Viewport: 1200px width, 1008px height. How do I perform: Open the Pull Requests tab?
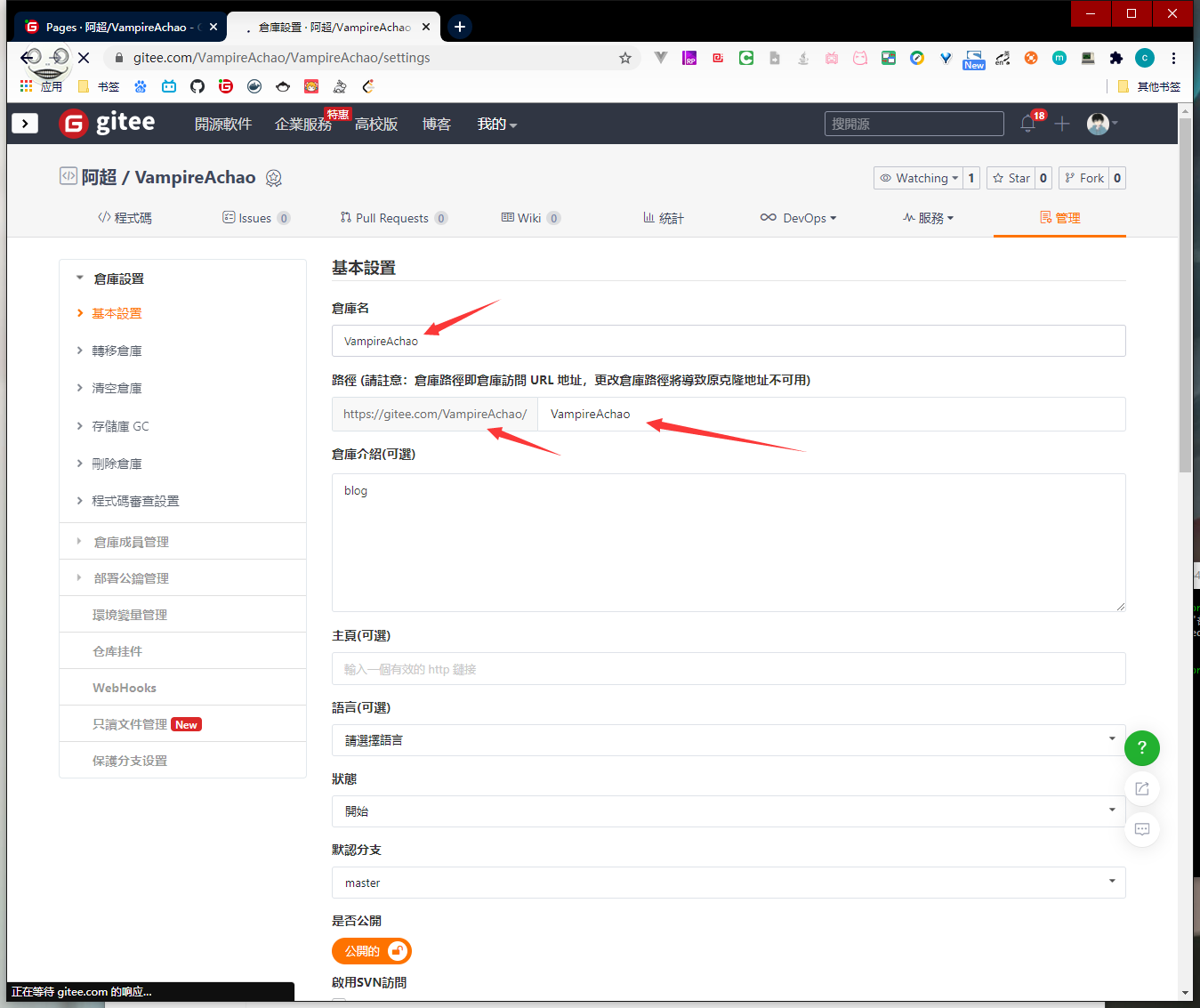point(392,218)
